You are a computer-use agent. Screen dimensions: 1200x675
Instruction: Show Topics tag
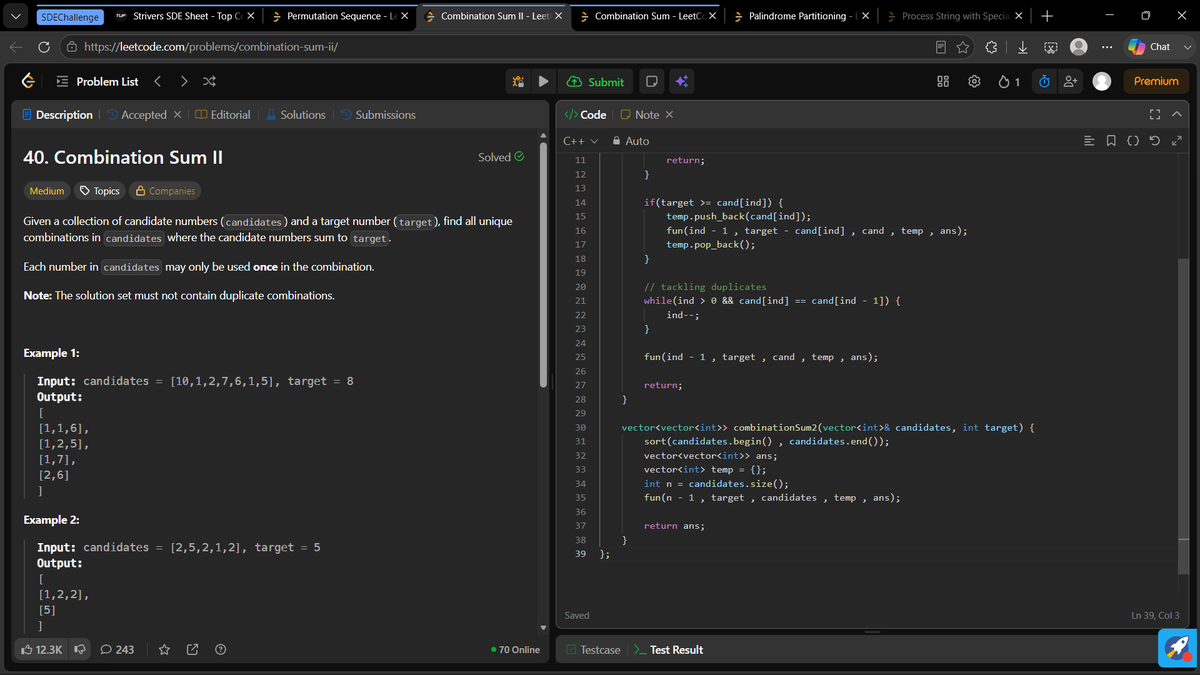tap(99, 191)
